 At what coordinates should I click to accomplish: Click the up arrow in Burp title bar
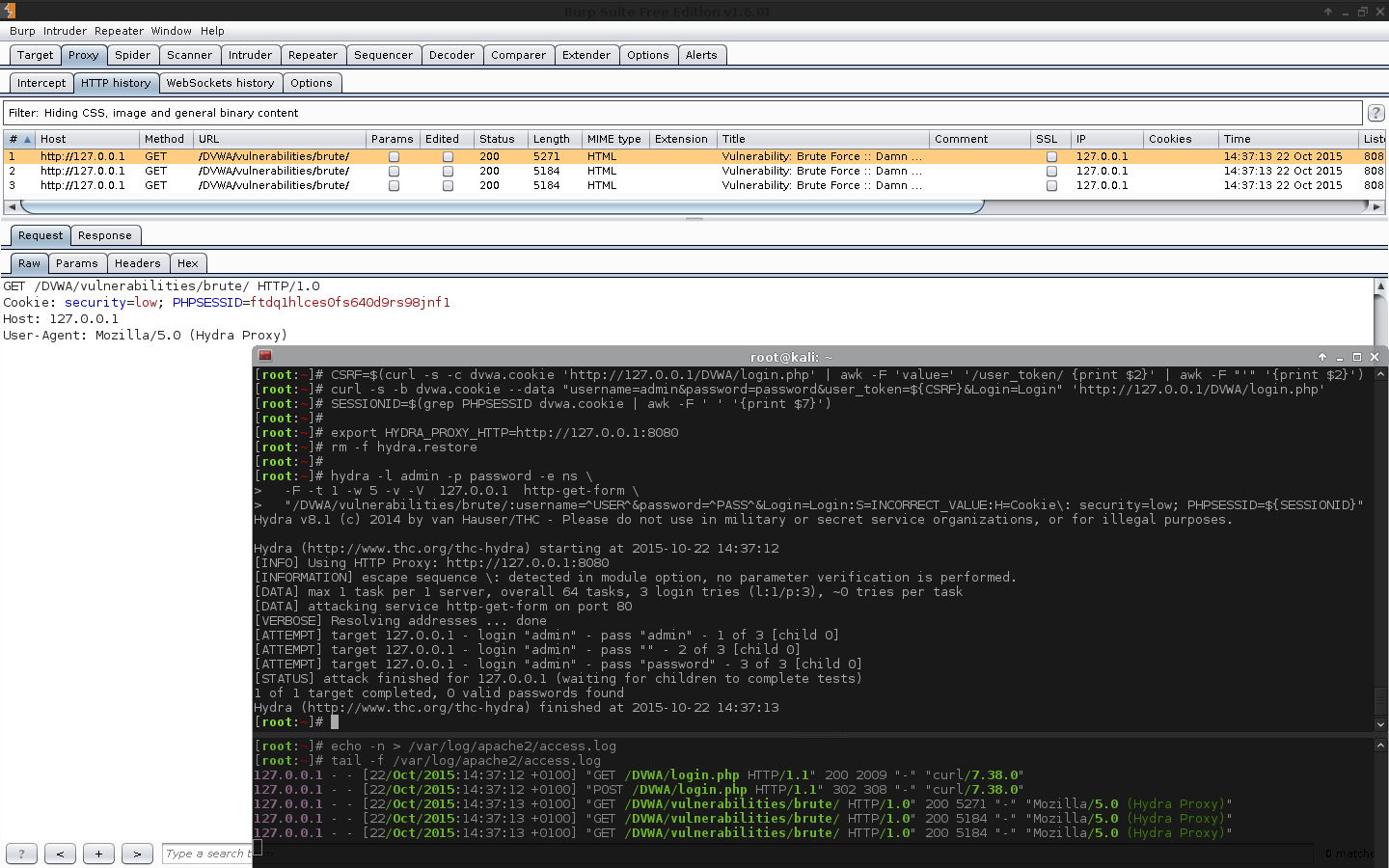pyautogui.click(x=1328, y=12)
